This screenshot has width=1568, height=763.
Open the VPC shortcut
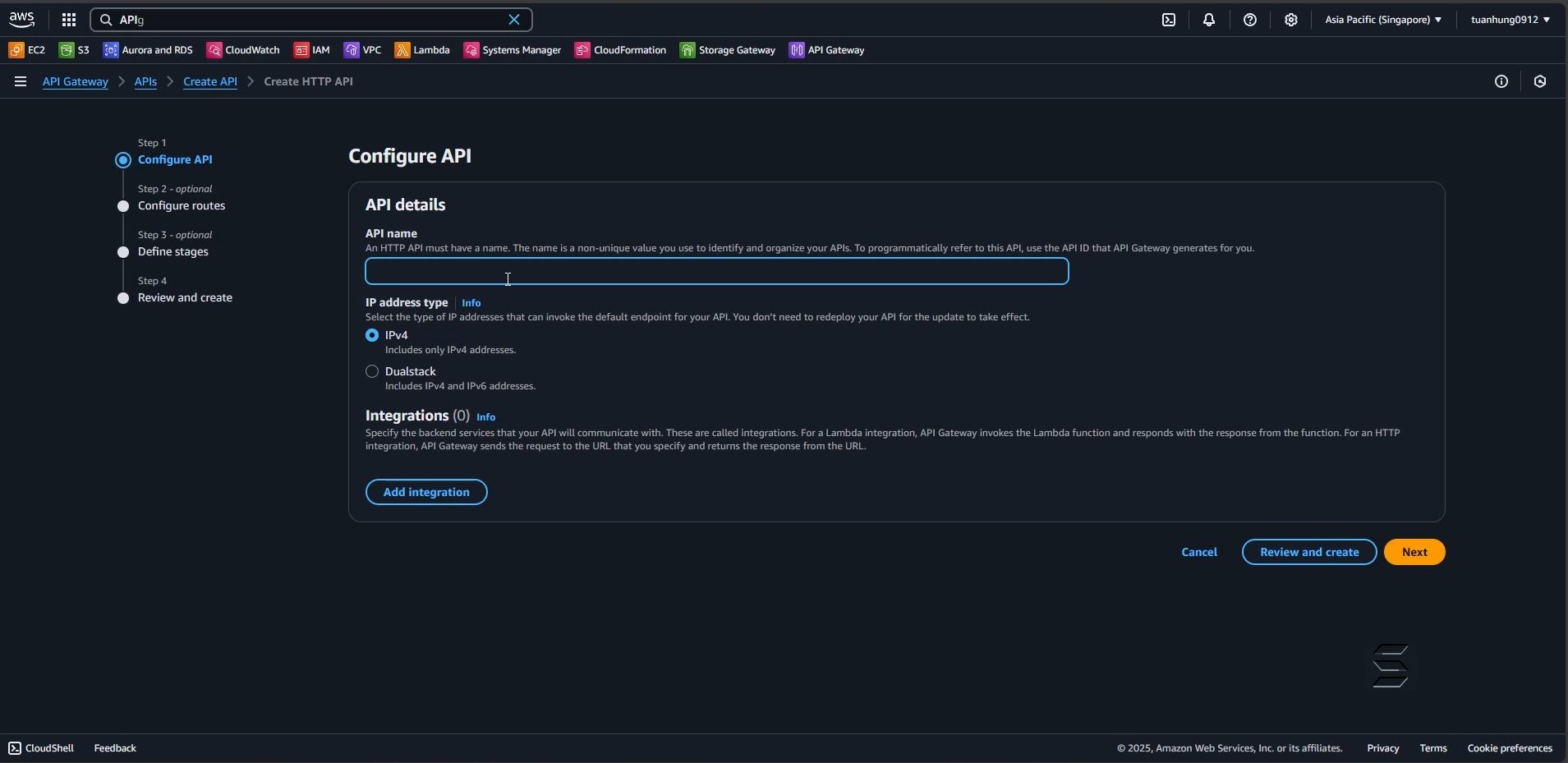[363, 50]
